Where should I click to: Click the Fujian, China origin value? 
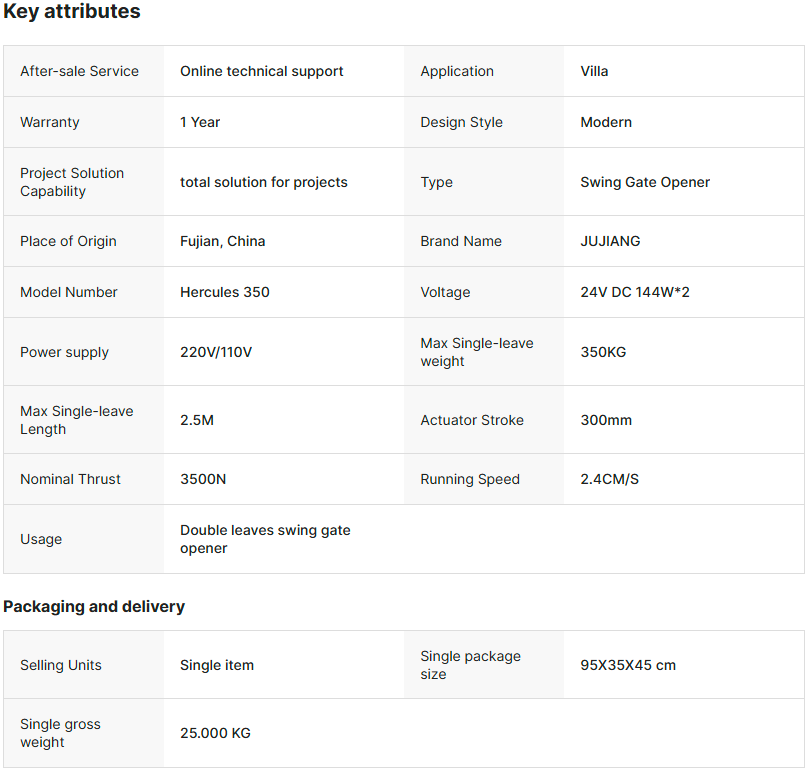222,241
